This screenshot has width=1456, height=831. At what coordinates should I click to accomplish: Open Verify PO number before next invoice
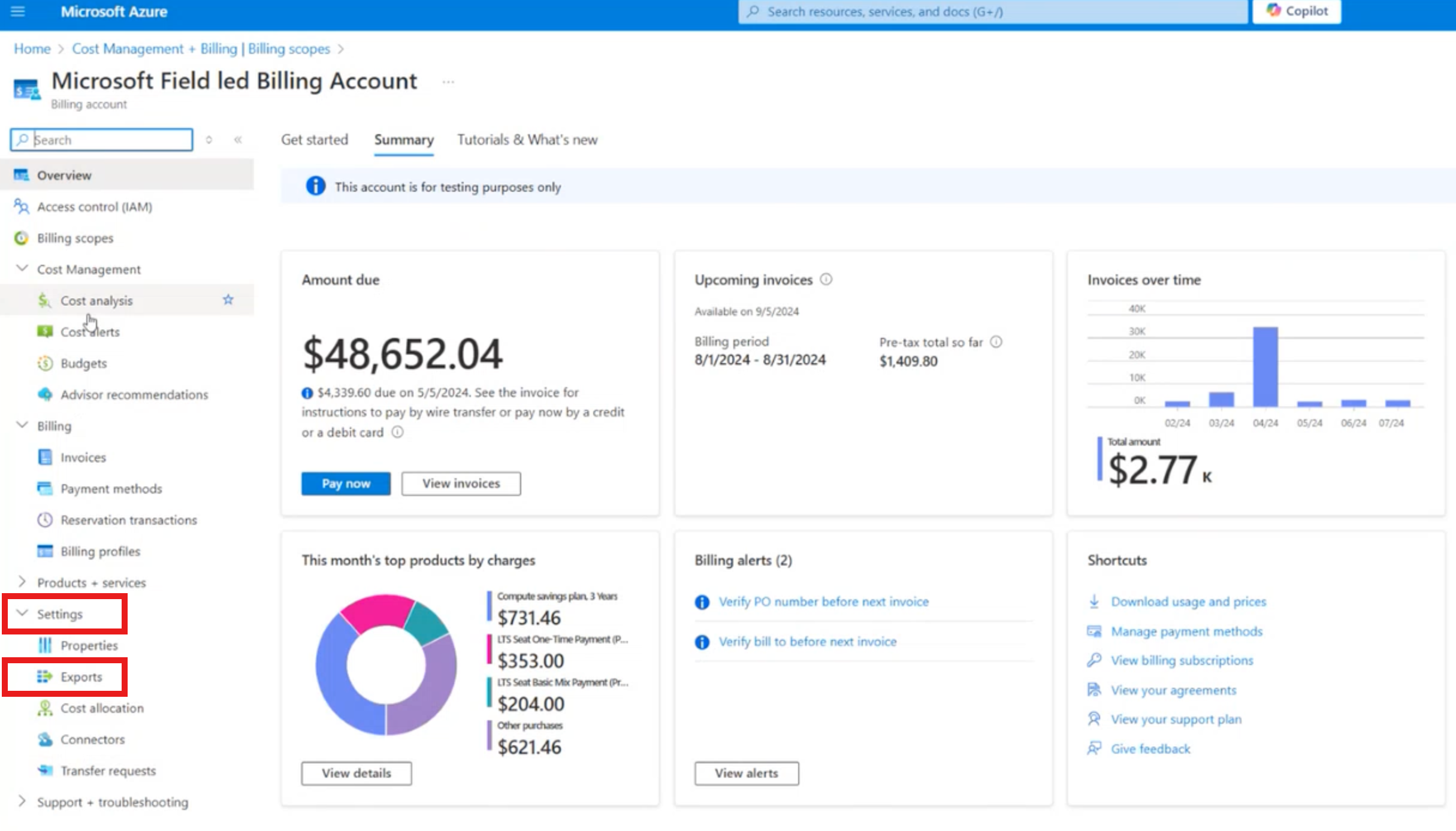click(823, 602)
